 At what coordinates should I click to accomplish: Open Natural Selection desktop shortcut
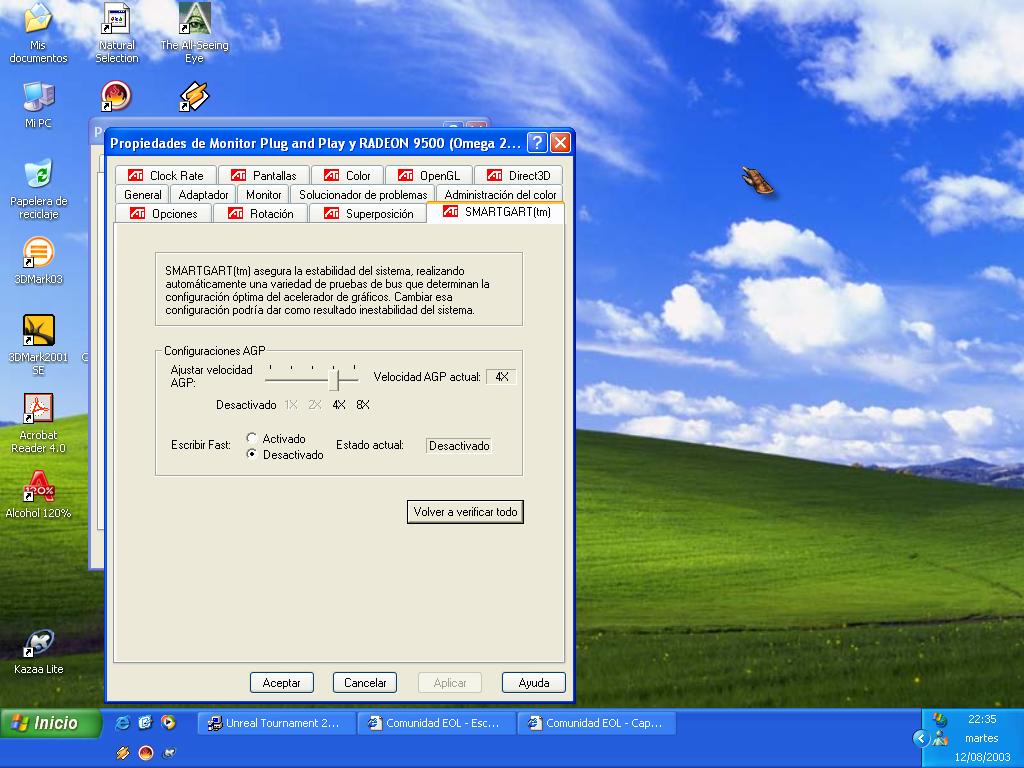(x=116, y=33)
